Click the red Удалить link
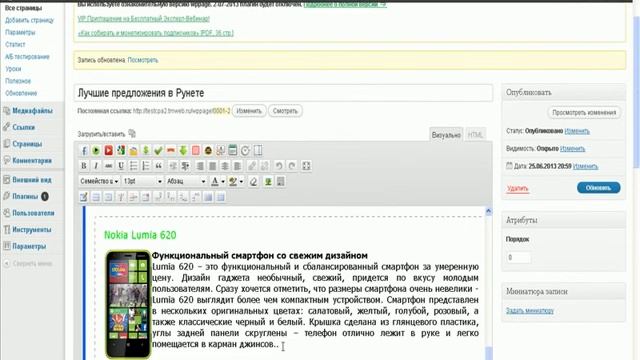Image resolution: width=640 pixels, height=360 pixels. click(518, 188)
